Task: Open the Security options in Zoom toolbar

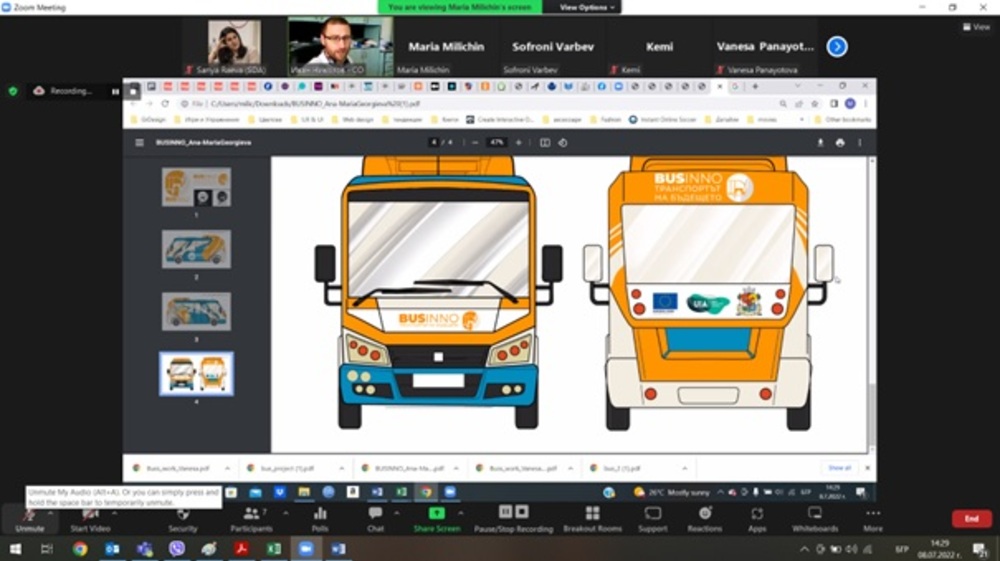Action: point(182,519)
